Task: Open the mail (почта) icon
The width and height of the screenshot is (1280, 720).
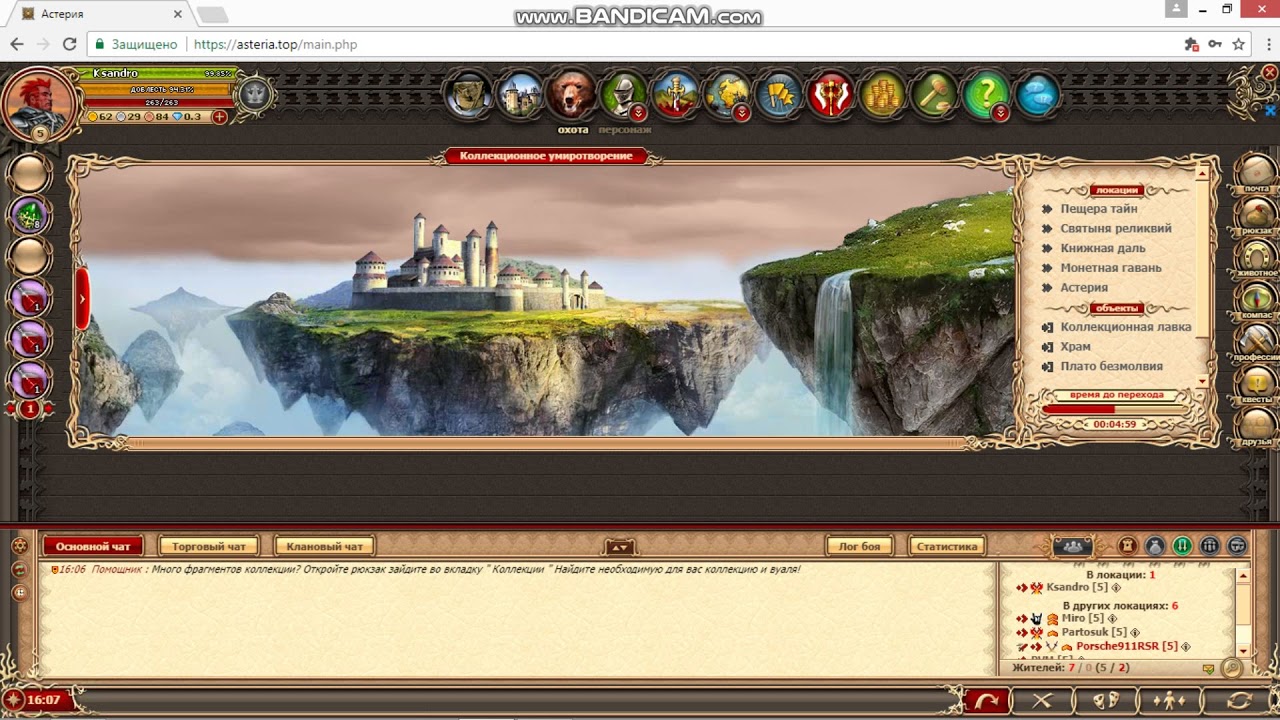Action: (1257, 172)
